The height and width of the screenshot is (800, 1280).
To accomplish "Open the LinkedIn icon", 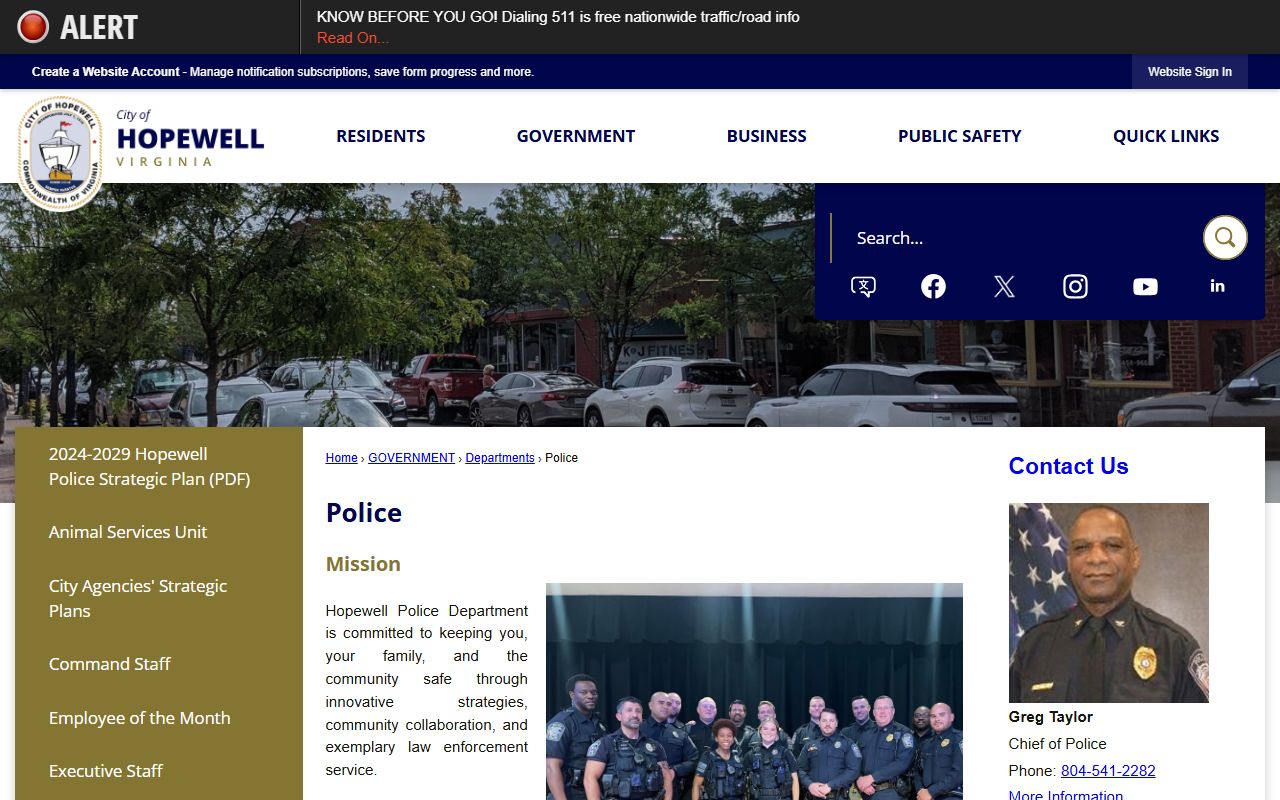I will click(1217, 286).
